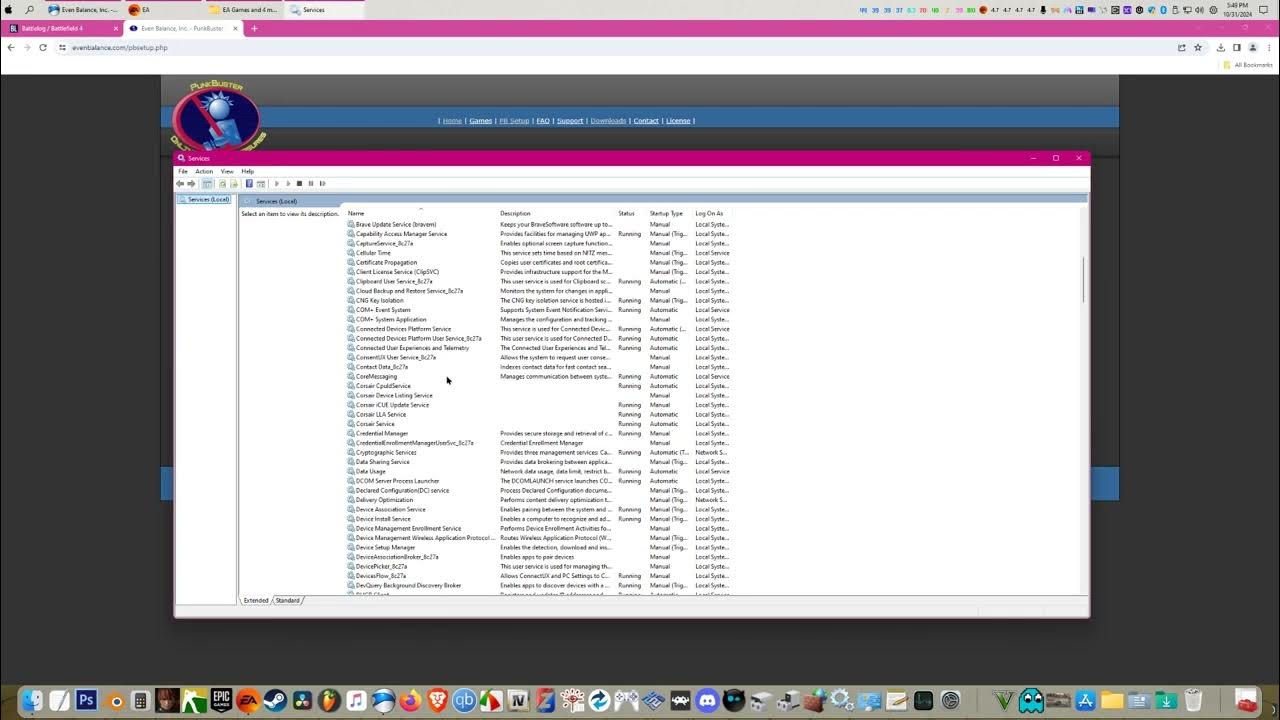Screen dimensions: 1280x720
Task: Click the Stop Service square icon
Action: [299, 184]
